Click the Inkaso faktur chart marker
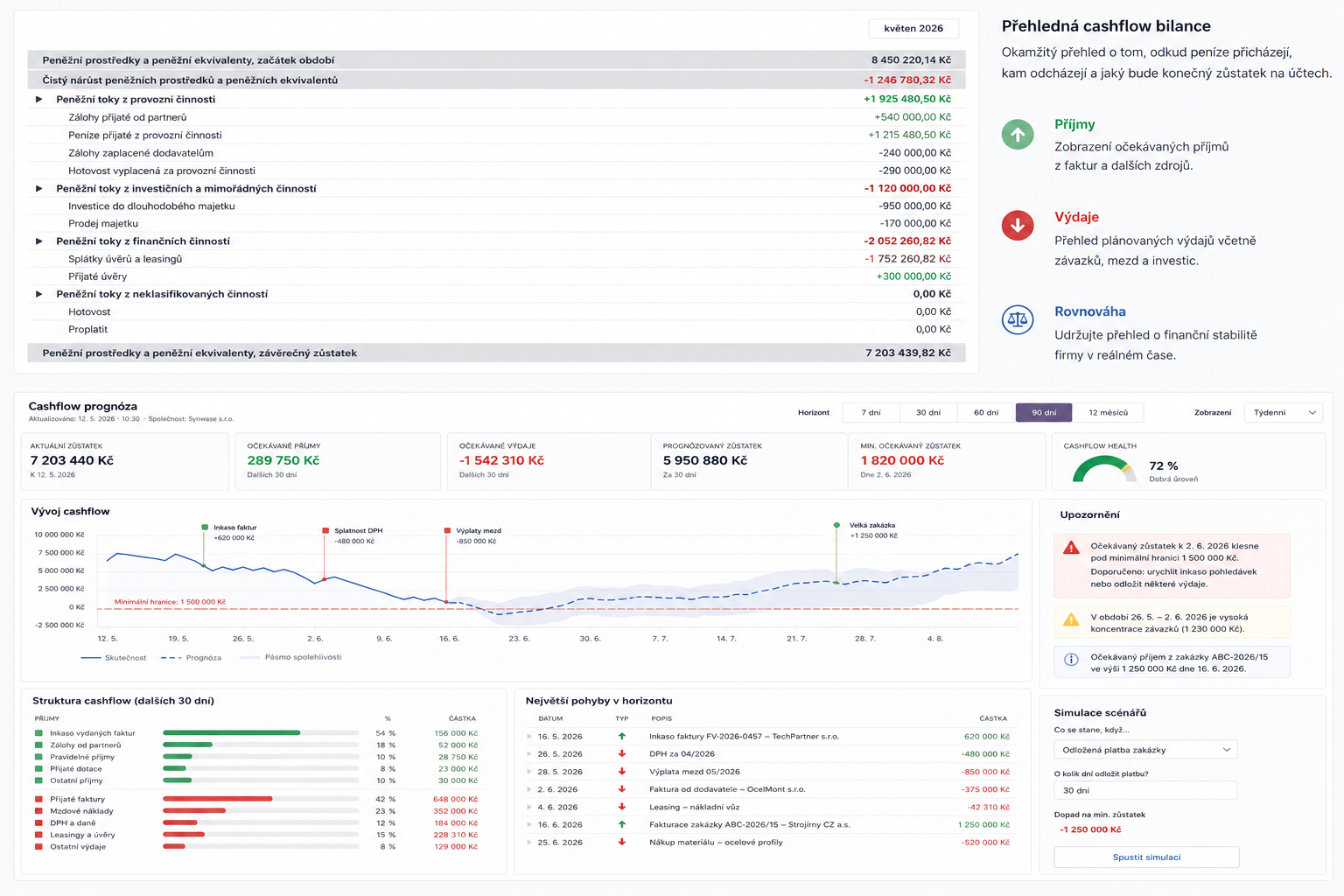The height and width of the screenshot is (896, 1344). 205,528
